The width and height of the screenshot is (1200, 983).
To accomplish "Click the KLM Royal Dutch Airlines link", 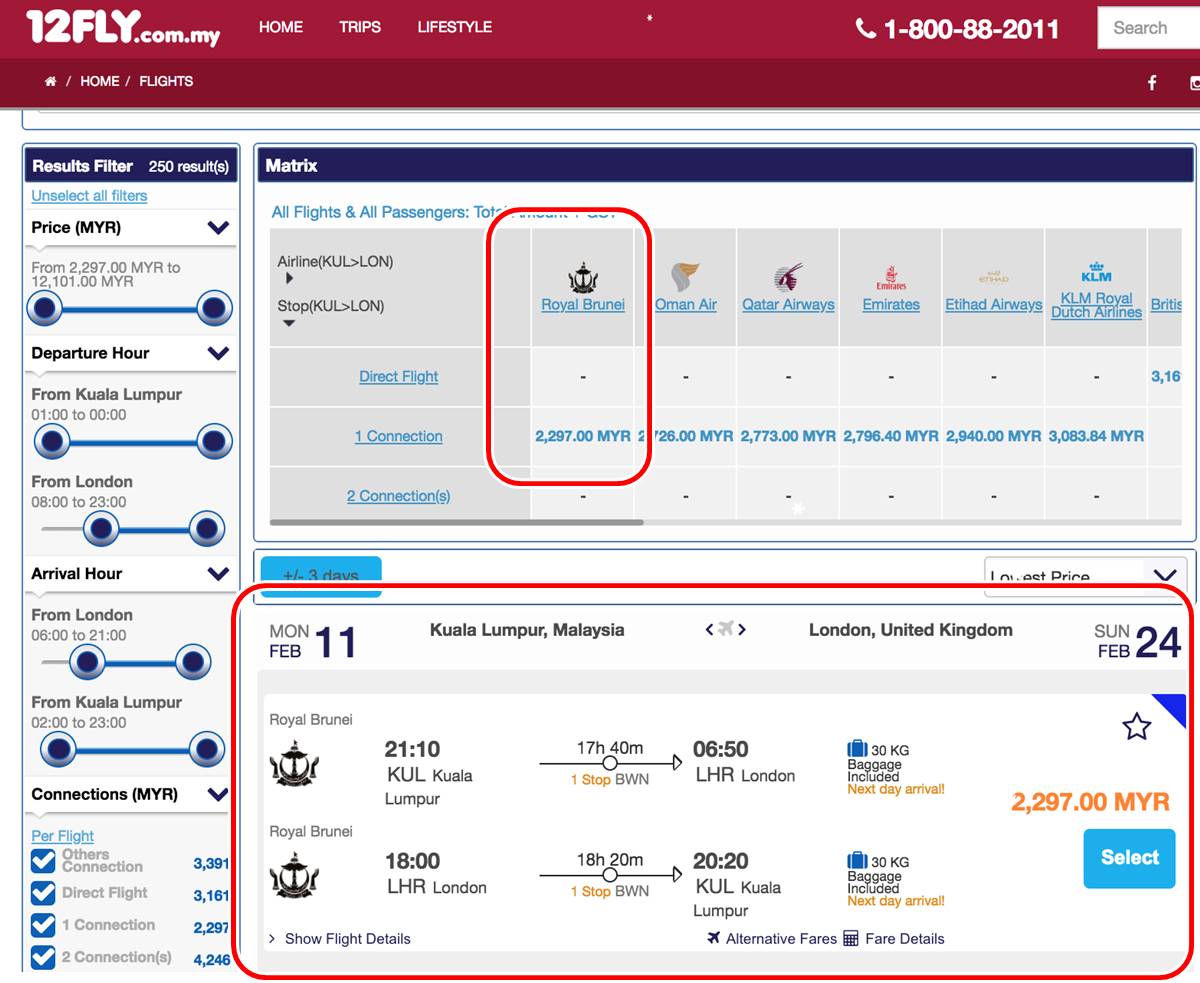I will click(1096, 305).
